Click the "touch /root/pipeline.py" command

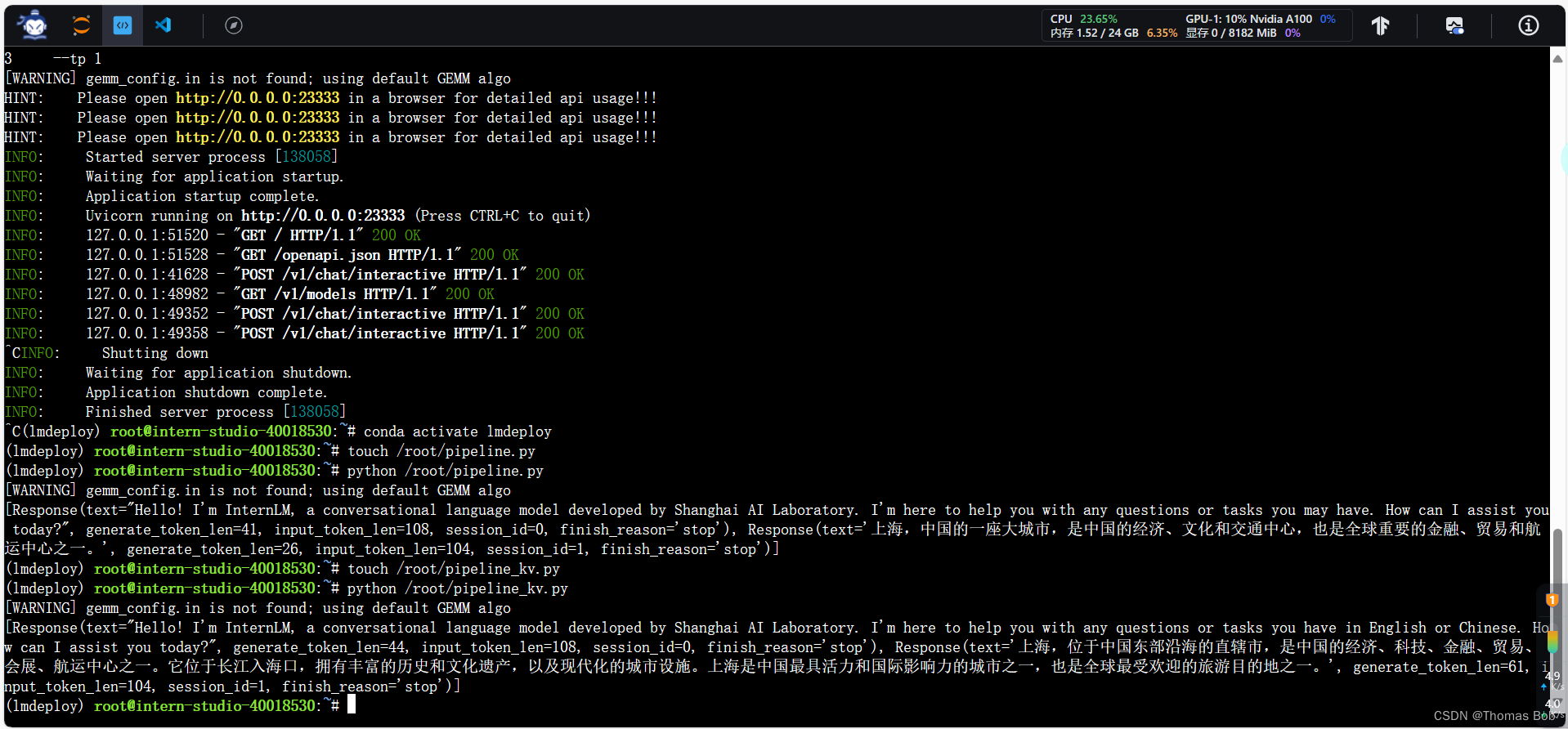(x=441, y=451)
